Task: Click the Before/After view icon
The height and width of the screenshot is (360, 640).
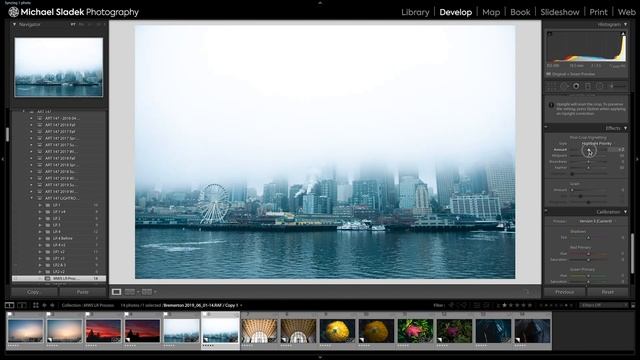Action: point(129,292)
